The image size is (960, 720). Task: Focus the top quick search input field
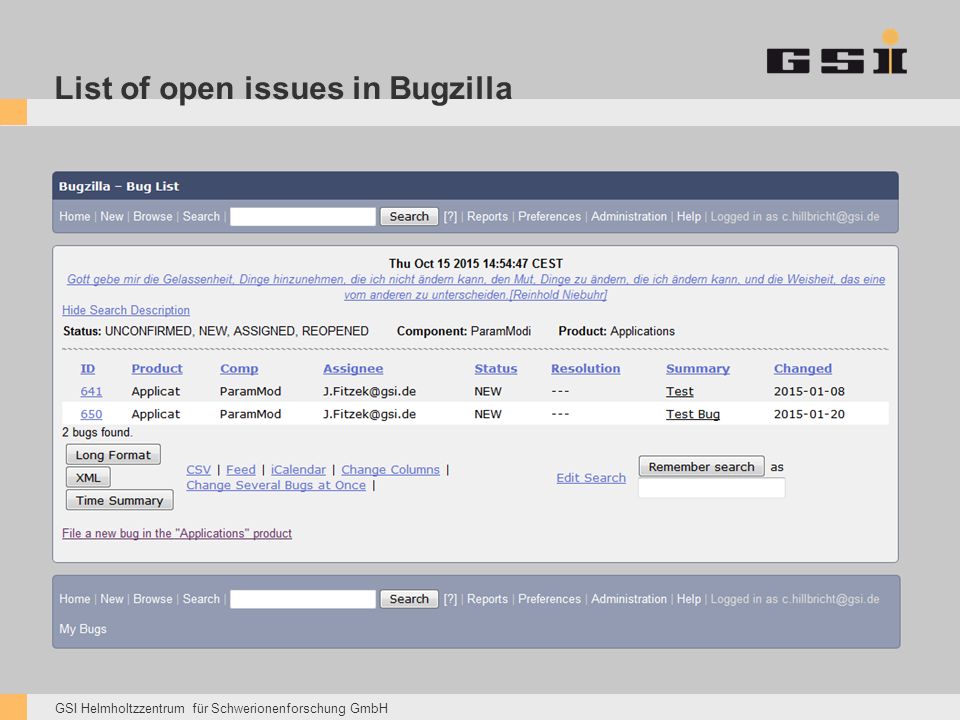[x=303, y=217]
